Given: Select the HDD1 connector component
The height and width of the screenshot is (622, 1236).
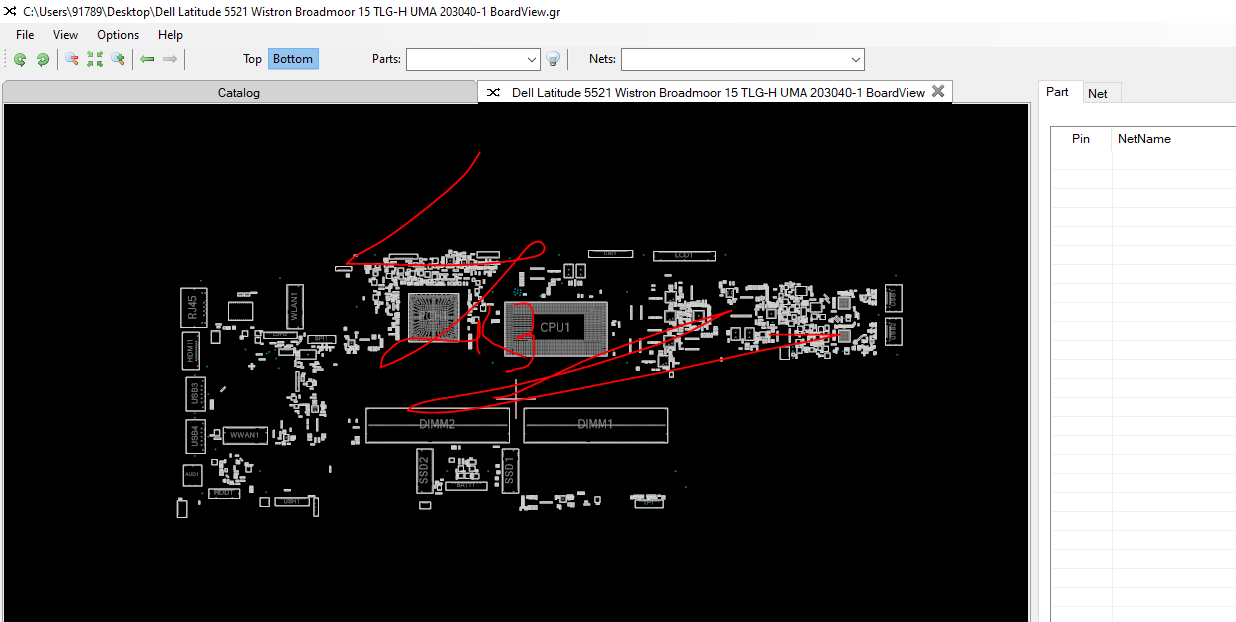Looking at the screenshot, I should (x=224, y=493).
